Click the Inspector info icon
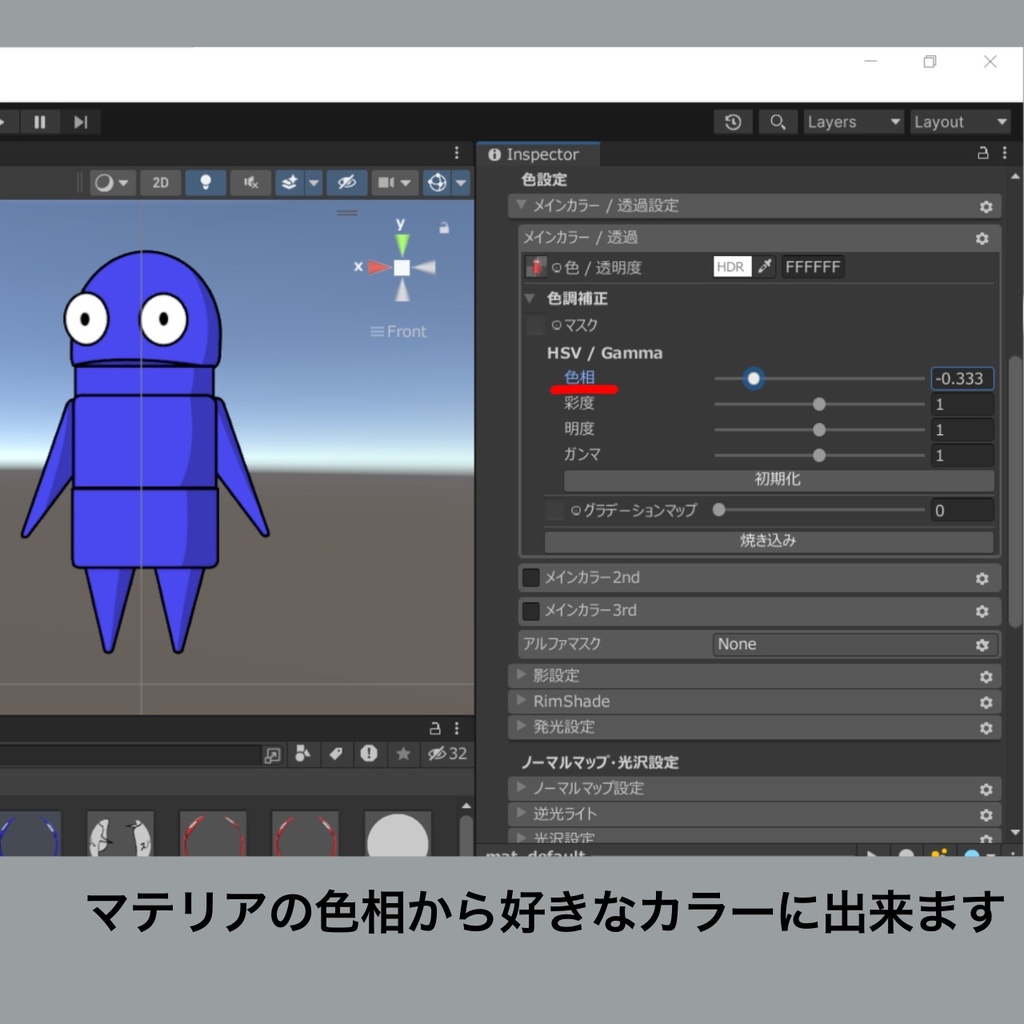This screenshot has width=1024, height=1024. 493,155
